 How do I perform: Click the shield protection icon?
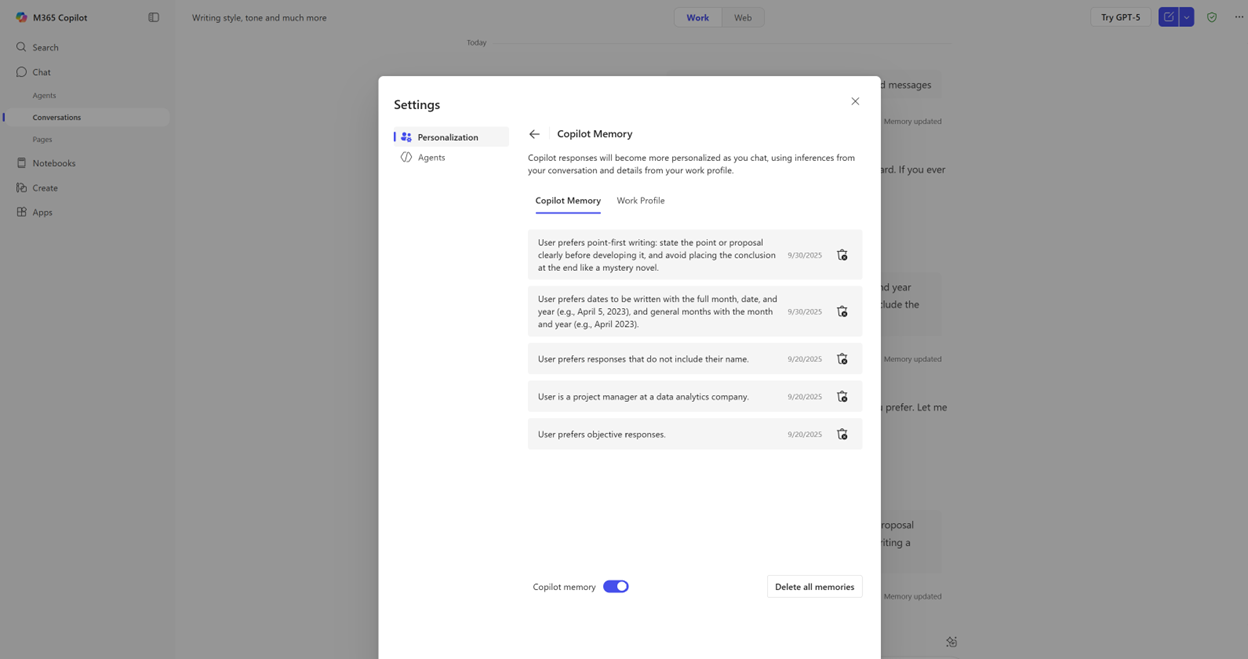tap(1212, 17)
